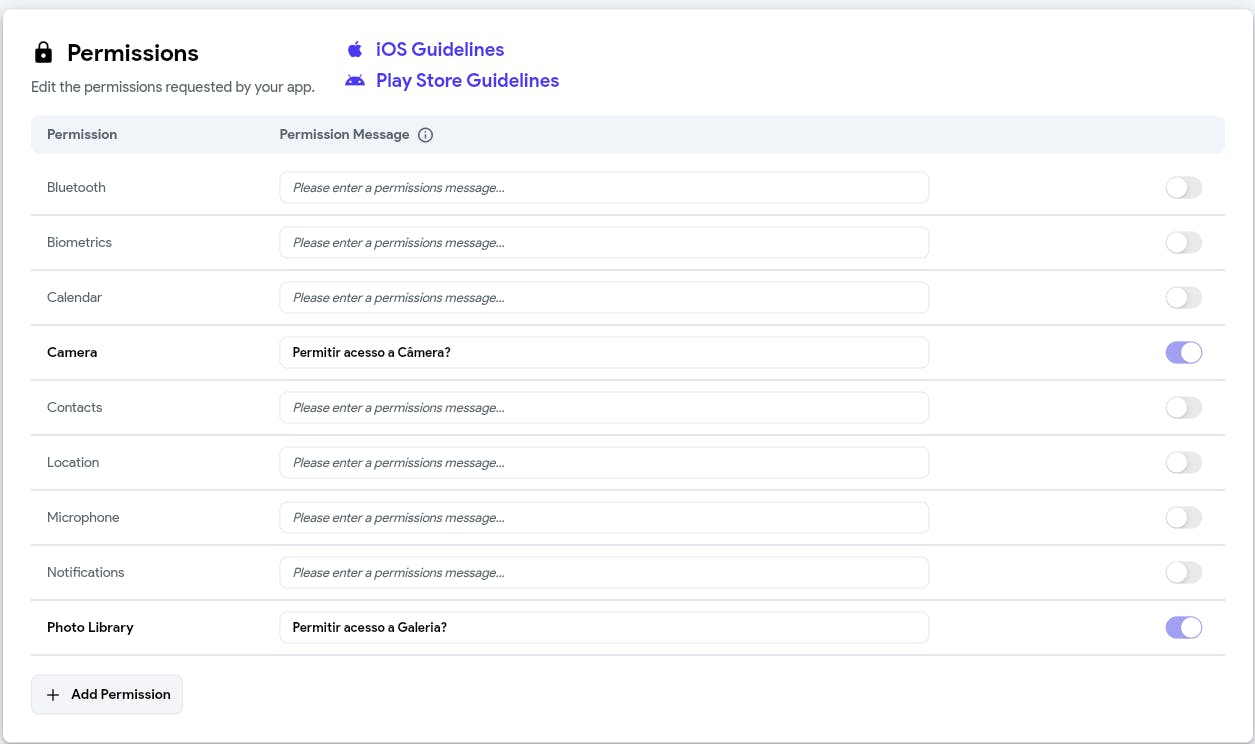Switch on the Location permission
Image resolution: width=1255 pixels, height=744 pixels.
[x=1183, y=463]
